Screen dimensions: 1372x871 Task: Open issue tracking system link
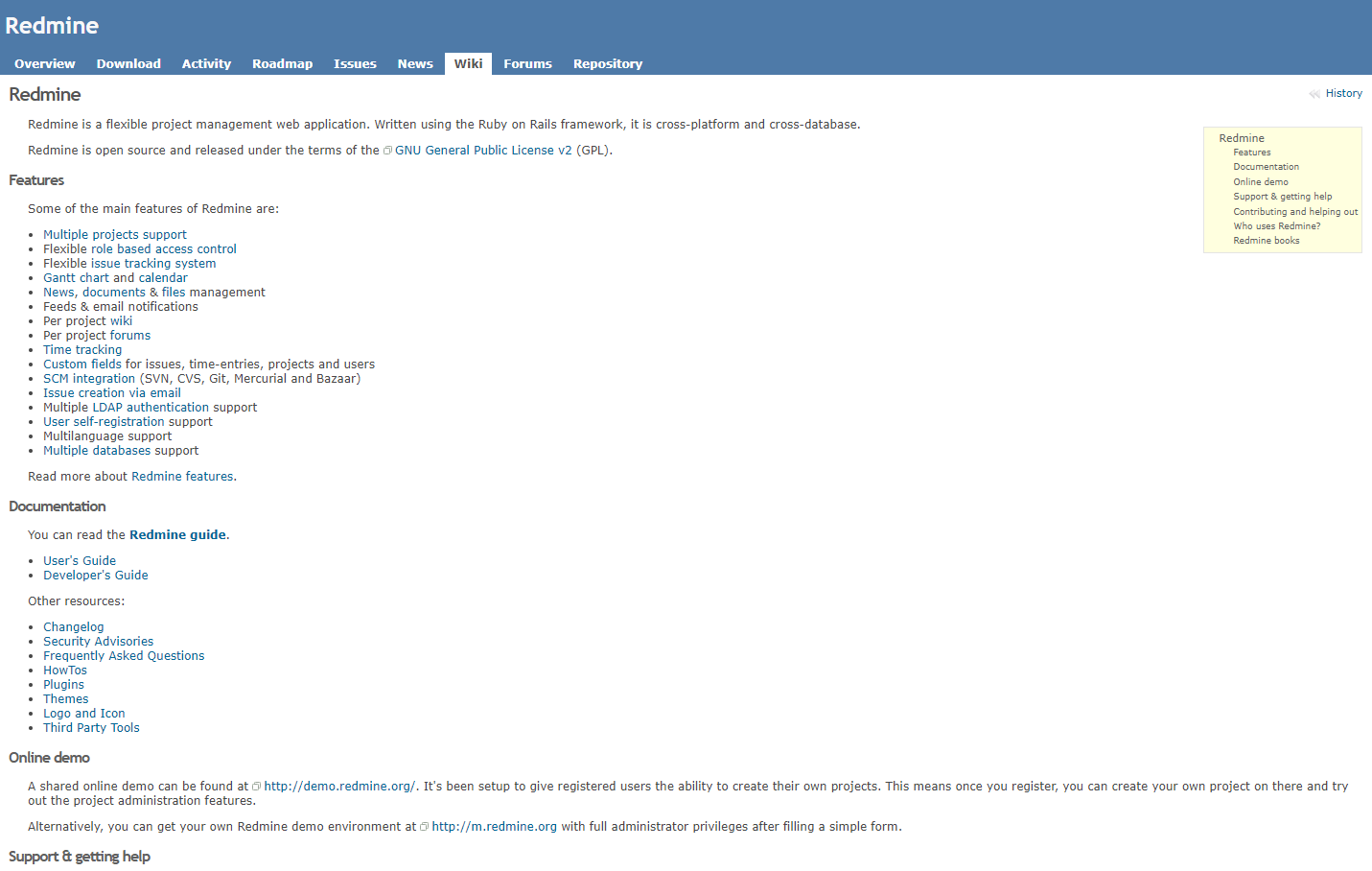point(153,264)
